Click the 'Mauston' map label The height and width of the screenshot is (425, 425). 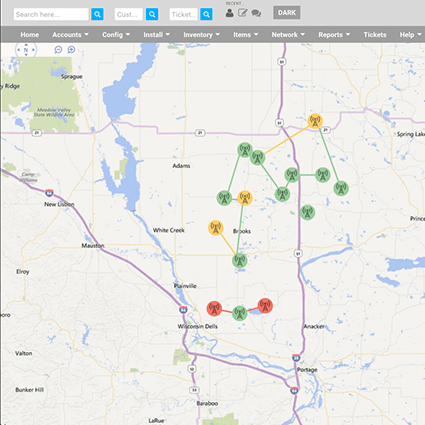coord(93,246)
